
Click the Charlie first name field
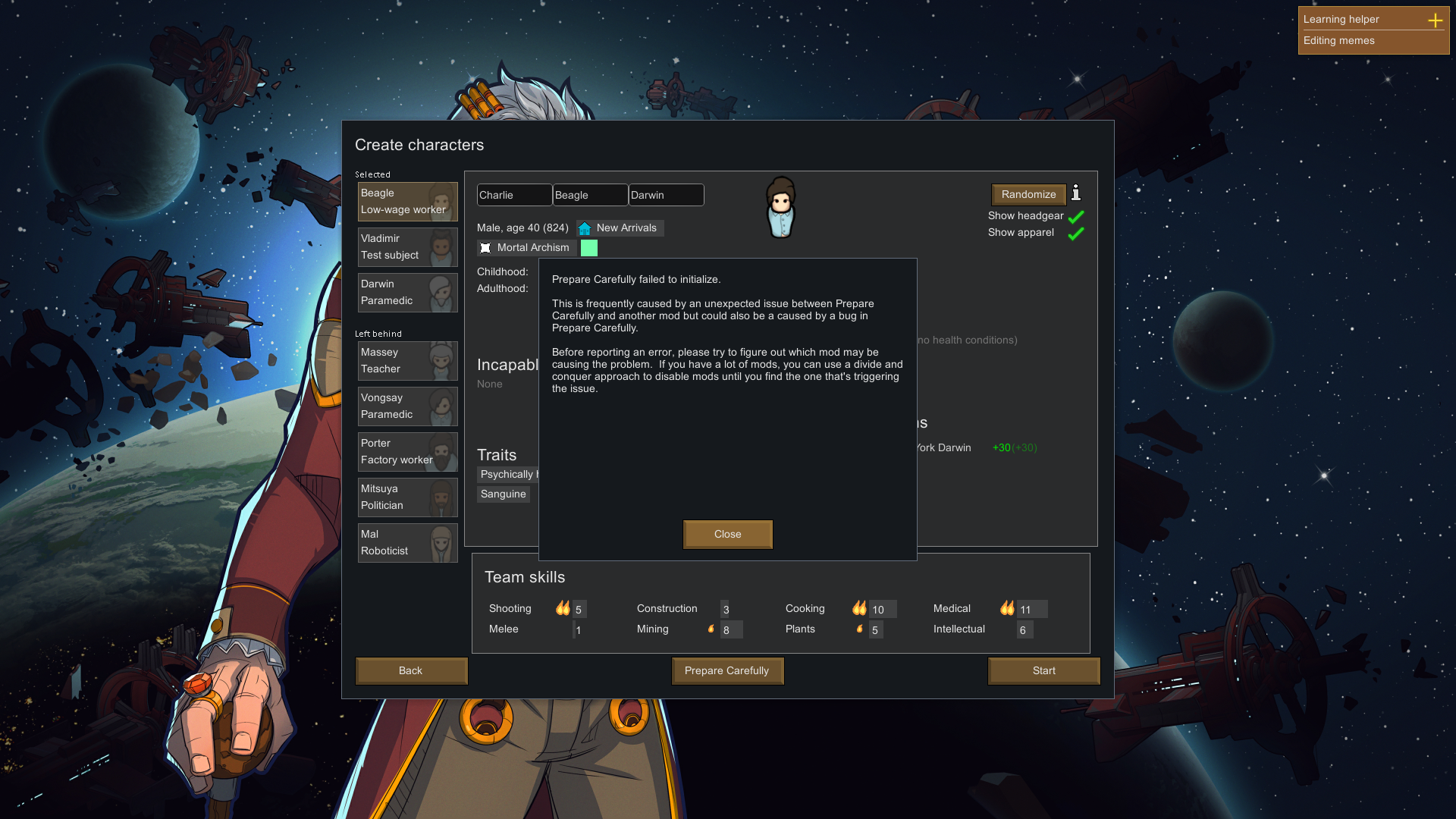point(514,194)
